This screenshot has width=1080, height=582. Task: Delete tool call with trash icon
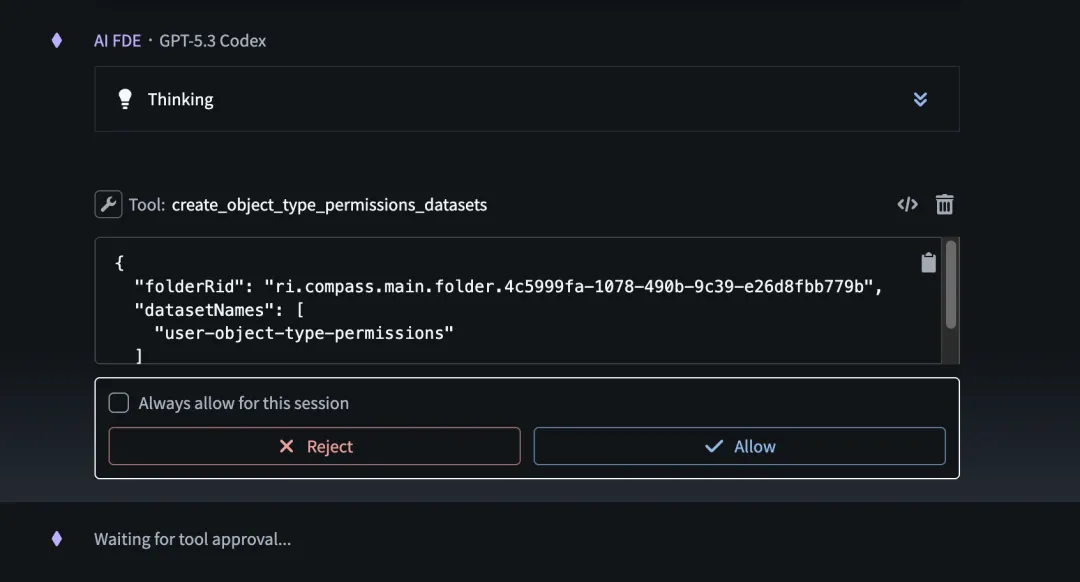tap(944, 205)
